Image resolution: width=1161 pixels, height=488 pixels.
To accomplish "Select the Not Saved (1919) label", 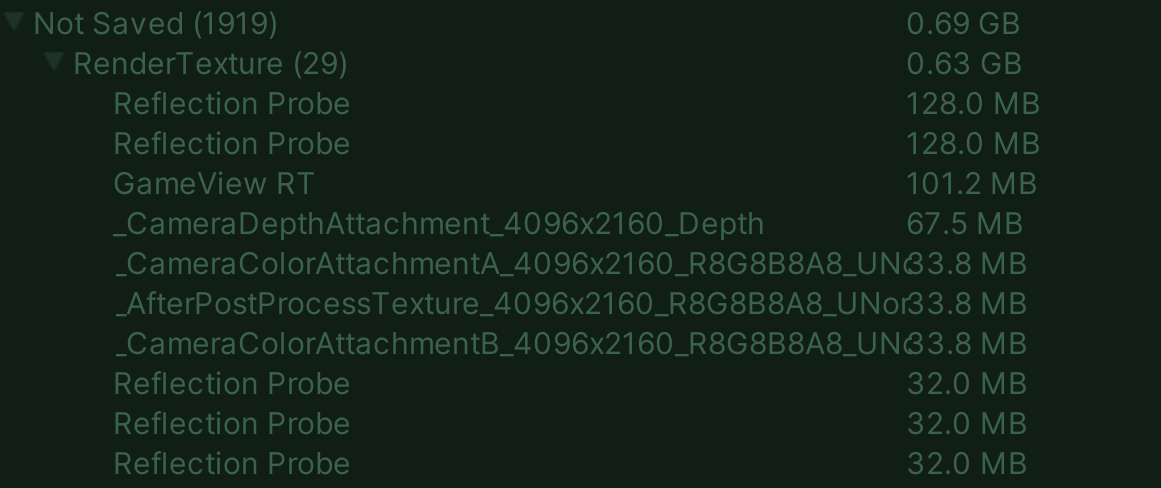I will [x=156, y=23].
